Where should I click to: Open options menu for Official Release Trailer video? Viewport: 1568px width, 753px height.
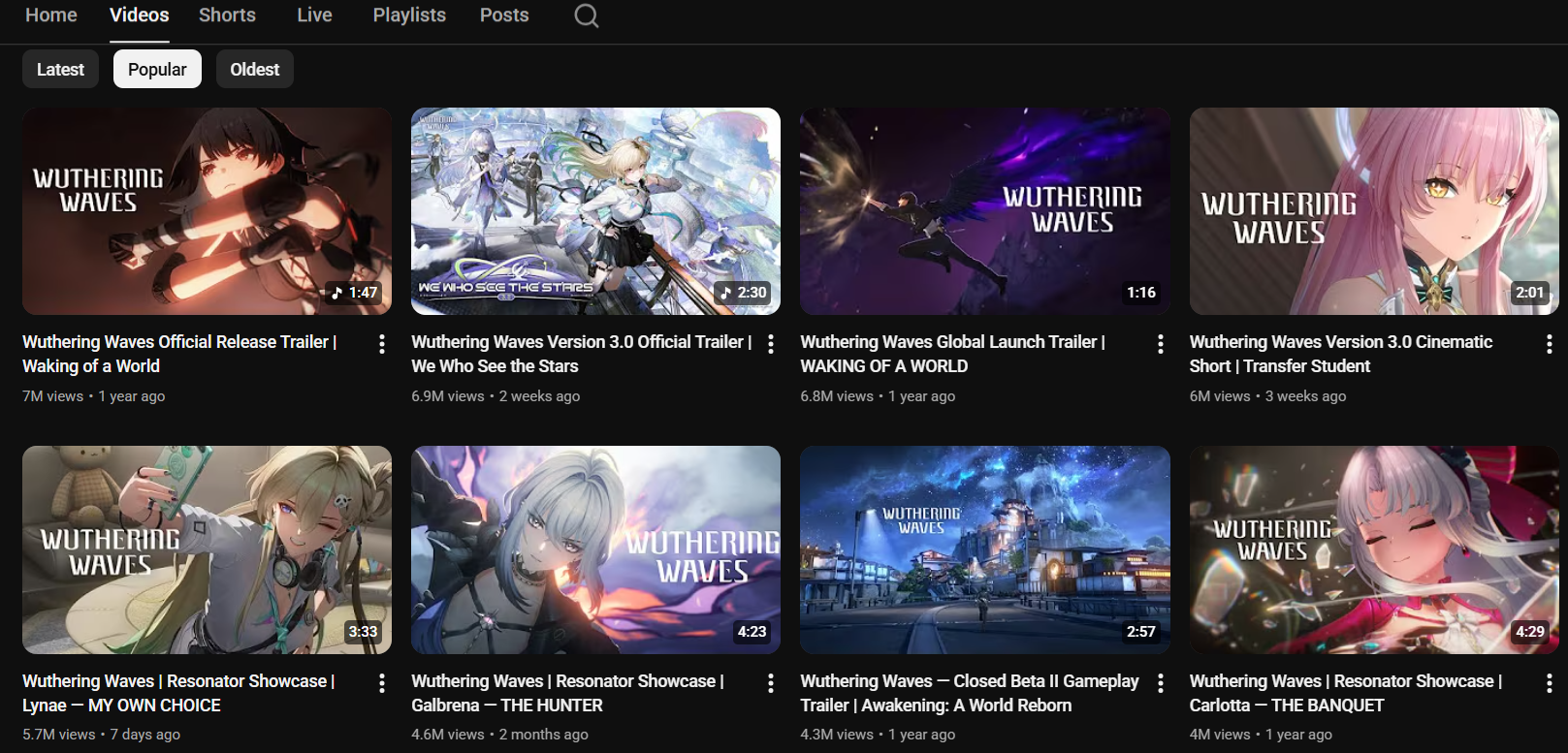click(382, 344)
